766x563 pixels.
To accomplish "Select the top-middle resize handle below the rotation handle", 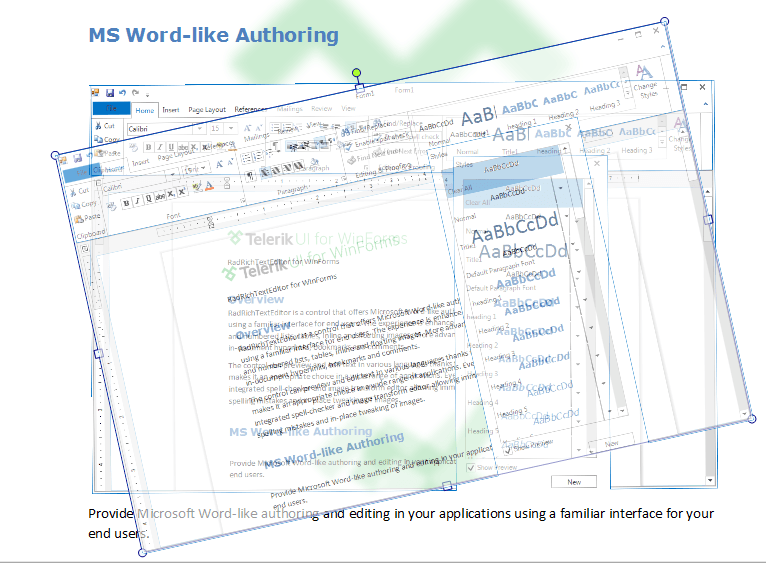I will (x=360, y=88).
